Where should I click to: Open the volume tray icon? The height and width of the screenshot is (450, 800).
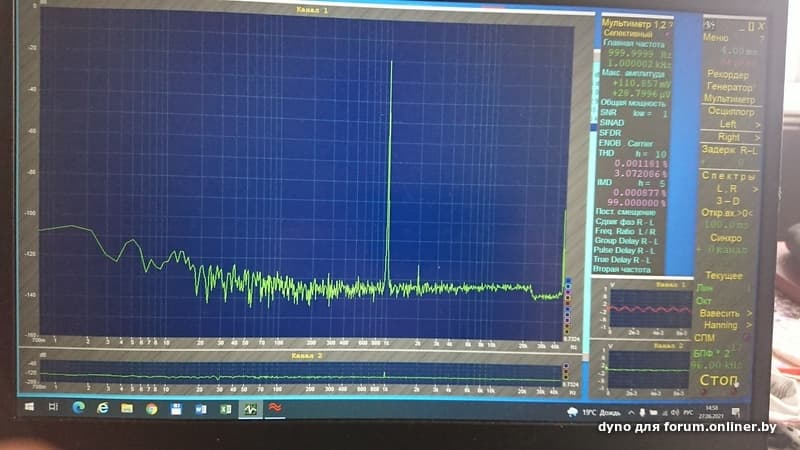(674, 412)
